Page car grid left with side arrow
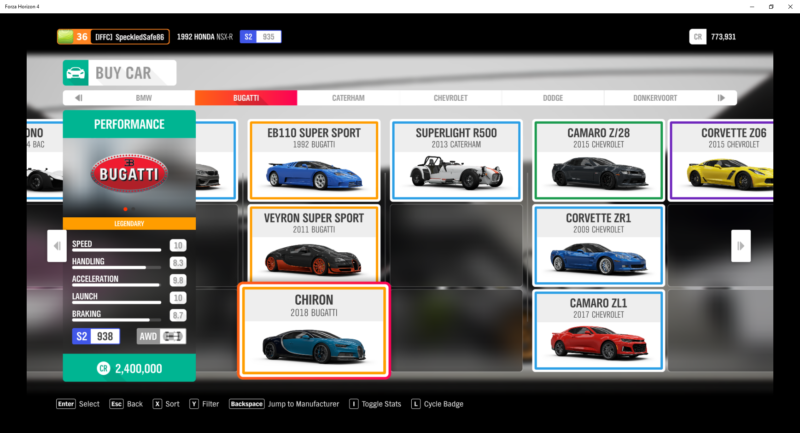 [x=57, y=245]
